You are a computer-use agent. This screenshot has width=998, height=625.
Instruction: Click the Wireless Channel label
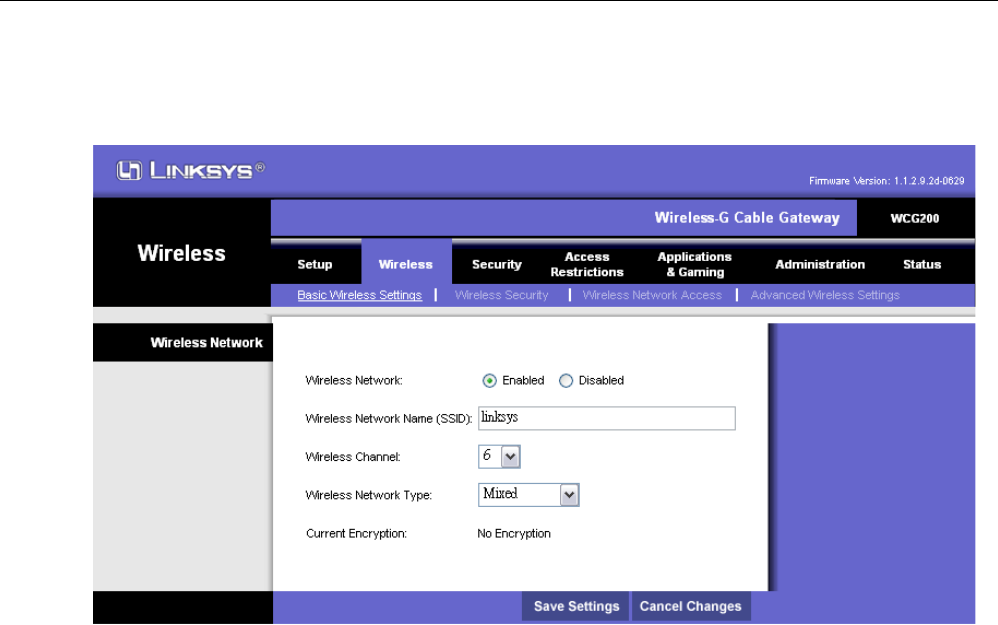(353, 457)
